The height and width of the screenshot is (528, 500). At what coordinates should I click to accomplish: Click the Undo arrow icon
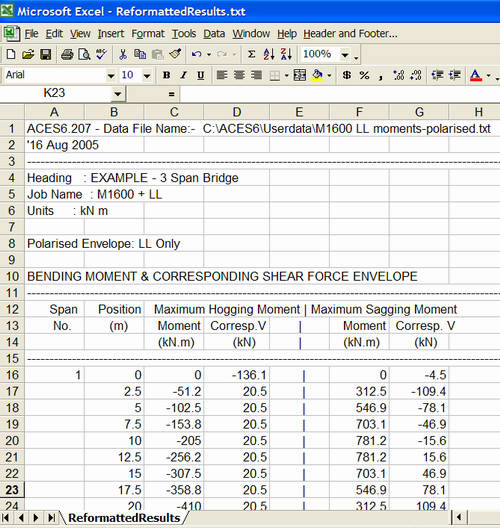[197, 54]
